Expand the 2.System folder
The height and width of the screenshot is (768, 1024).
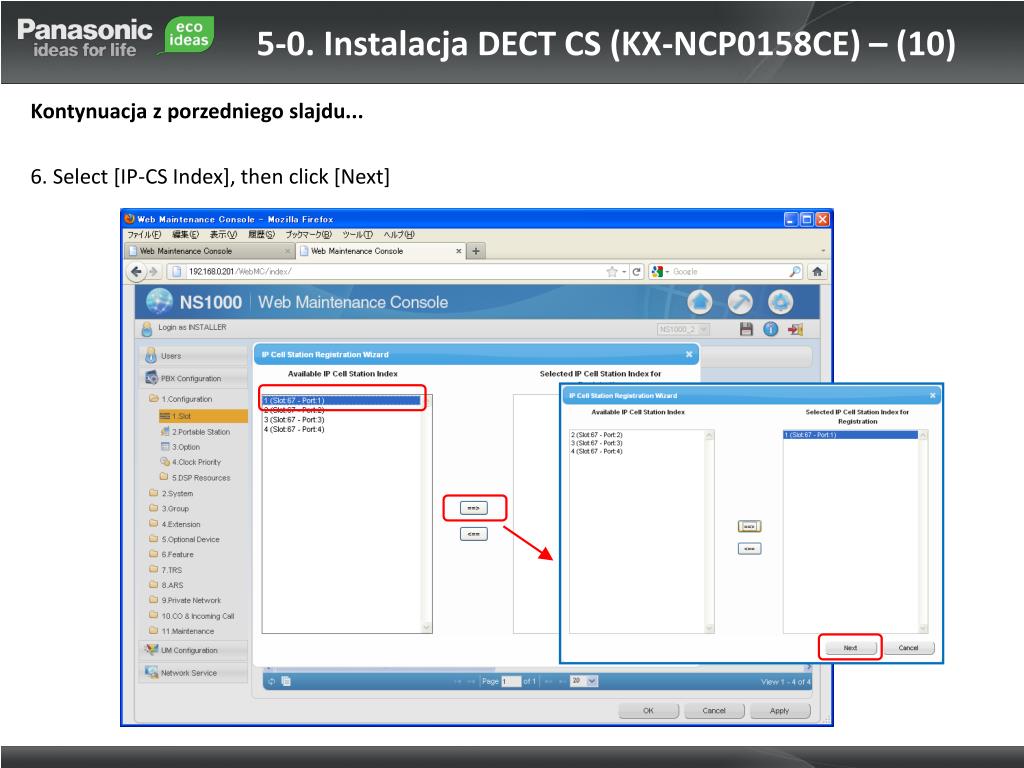pyautogui.click(x=153, y=493)
